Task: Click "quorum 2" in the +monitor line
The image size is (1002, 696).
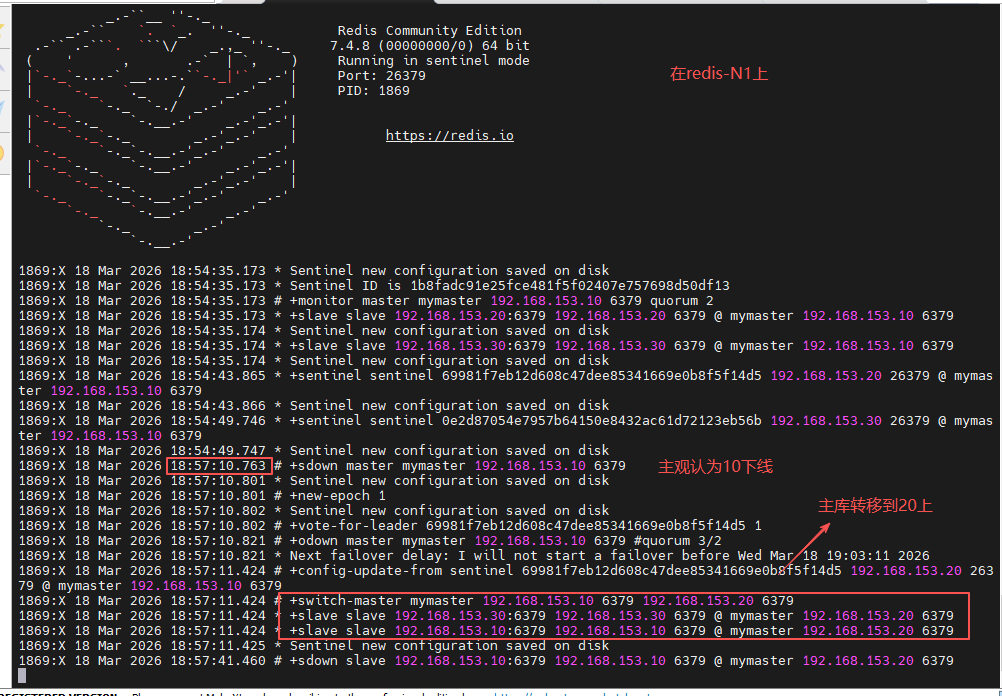Action: pos(681,300)
